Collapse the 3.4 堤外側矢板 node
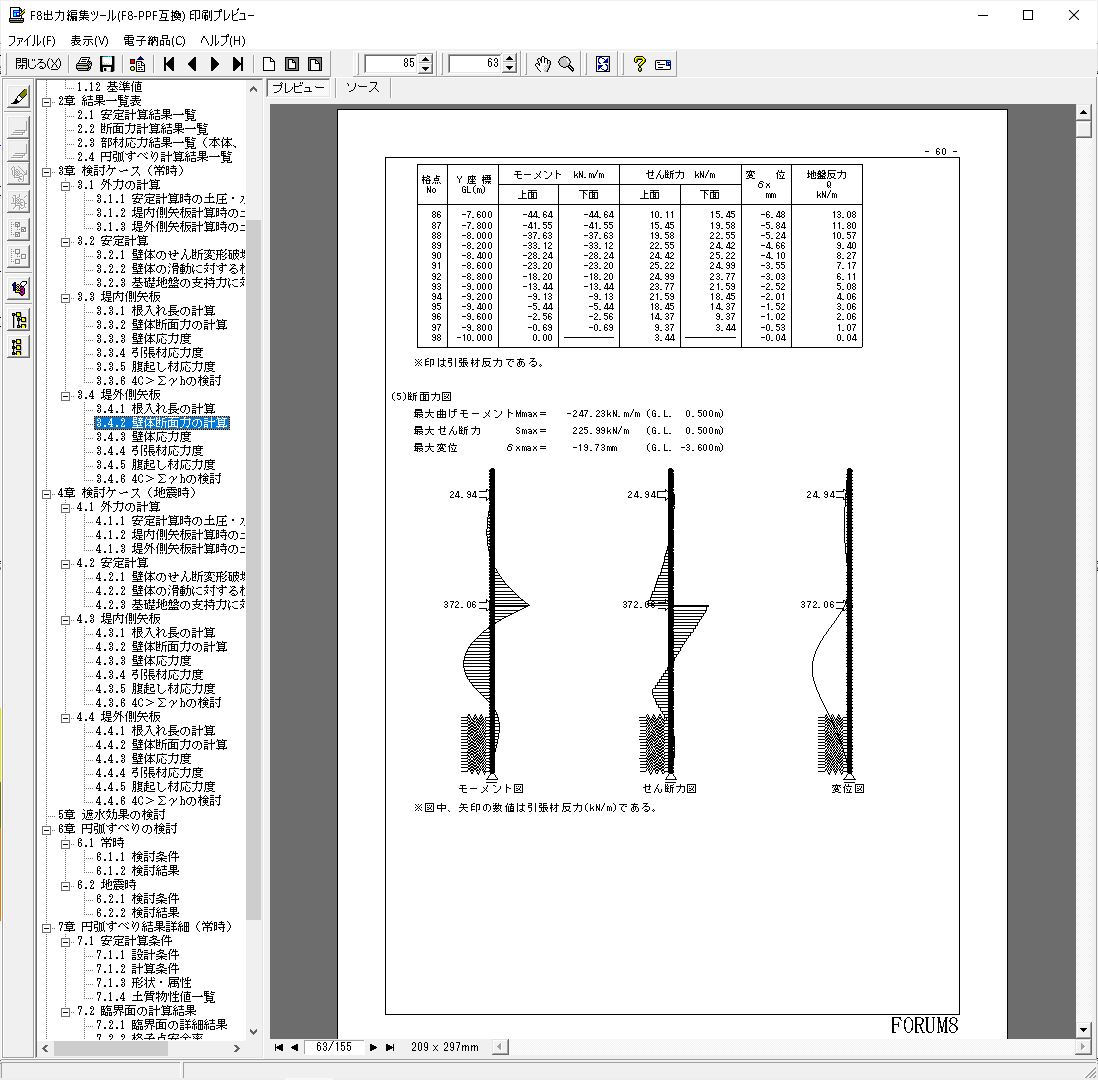The image size is (1098, 1080). tap(66, 396)
